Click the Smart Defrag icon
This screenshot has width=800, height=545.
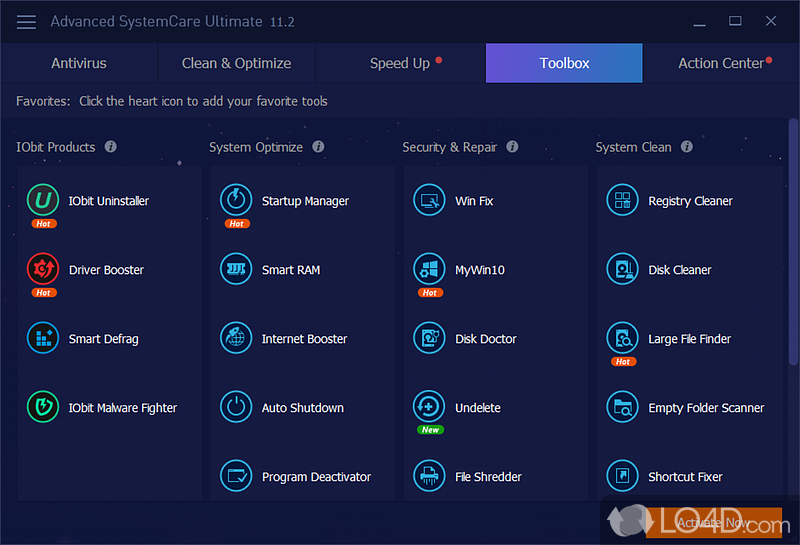click(x=43, y=338)
